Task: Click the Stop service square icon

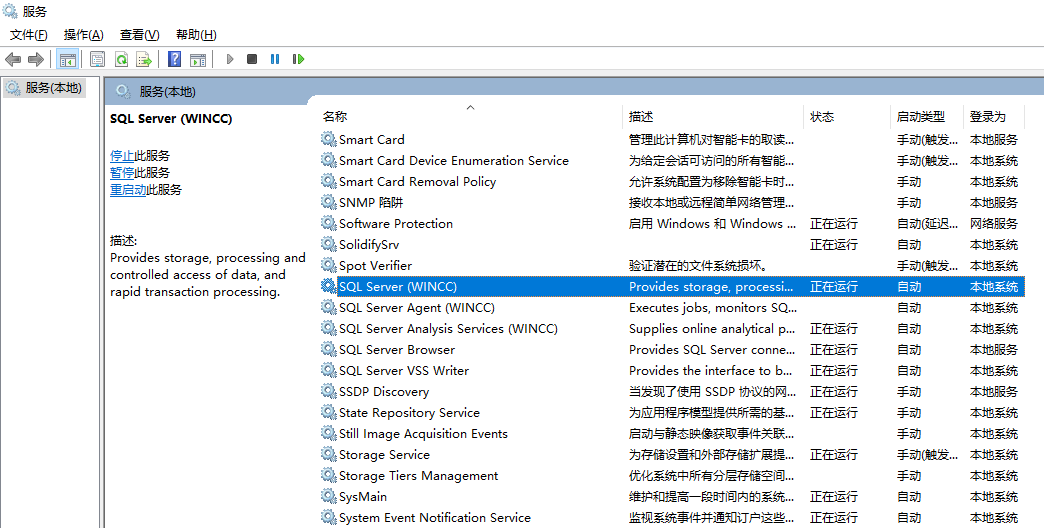Action: click(x=252, y=59)
